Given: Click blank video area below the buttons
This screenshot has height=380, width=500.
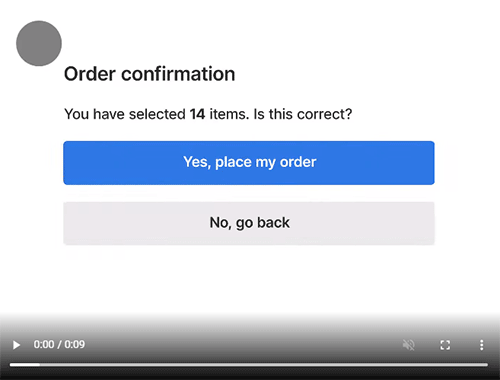Looking at the screenshot, I should click(249, 280).
